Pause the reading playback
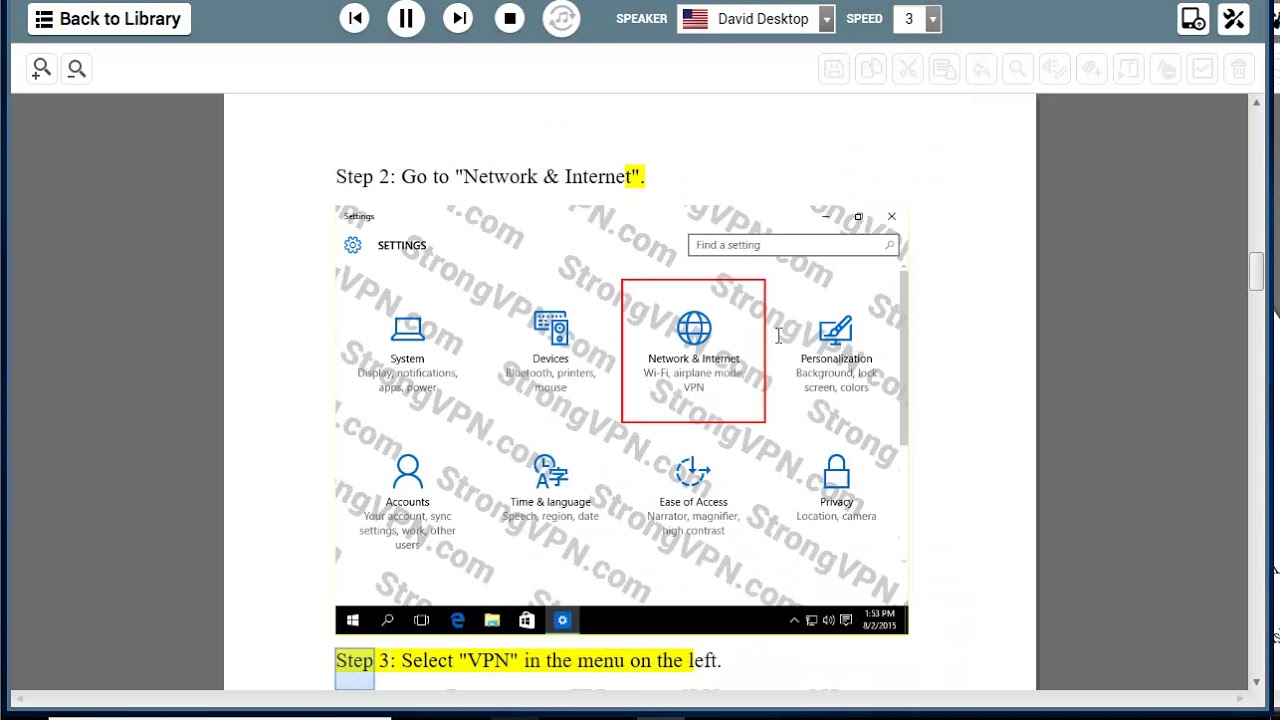1280x720 pixels. point(406,18)
